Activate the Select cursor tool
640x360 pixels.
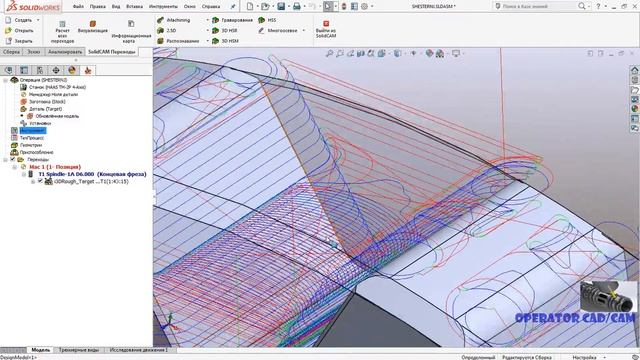click(x=328, y=6)
